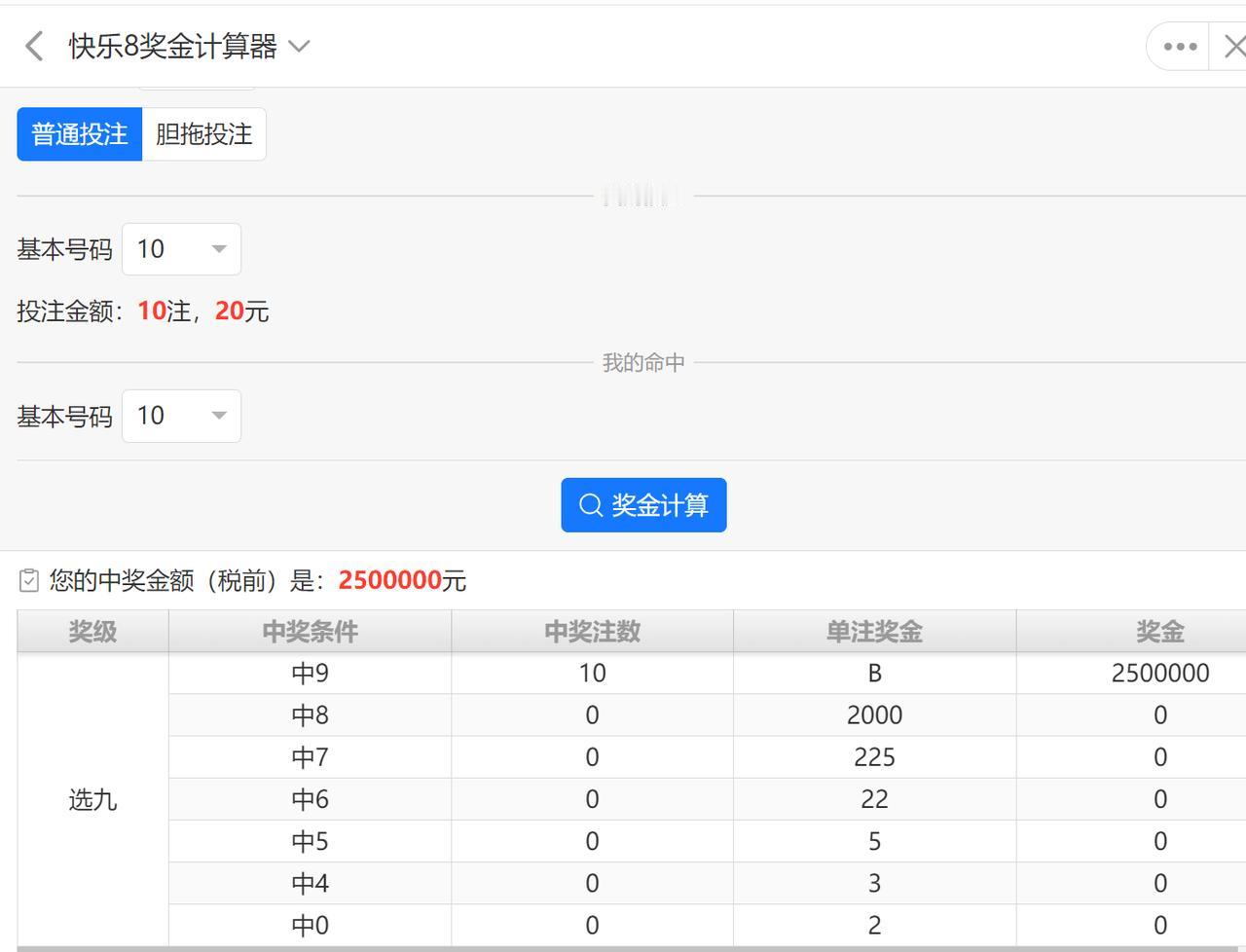
Task: Select the 中9 row in prize table
Action: (309, 673)
